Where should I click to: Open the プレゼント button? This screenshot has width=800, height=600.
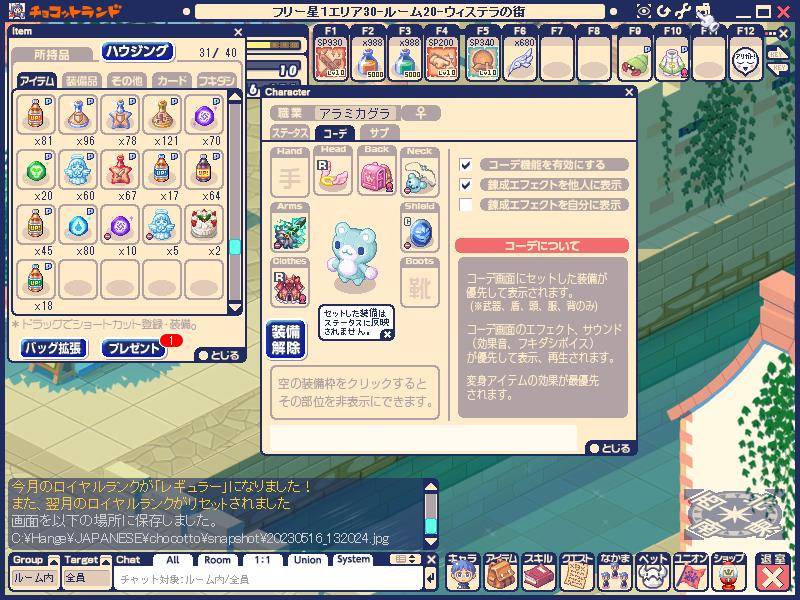click(134, 348)
